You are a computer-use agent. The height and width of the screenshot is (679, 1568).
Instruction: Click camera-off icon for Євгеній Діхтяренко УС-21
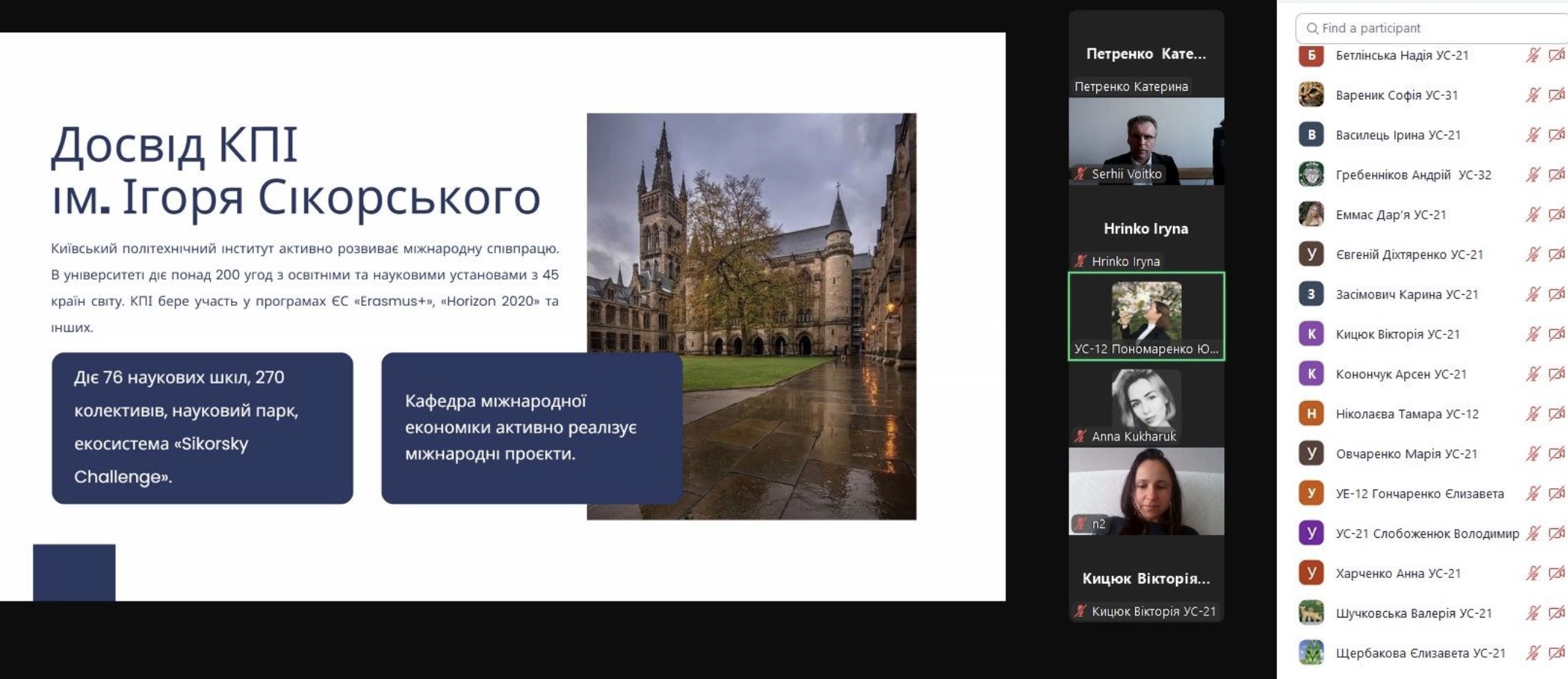point(1557,255)
